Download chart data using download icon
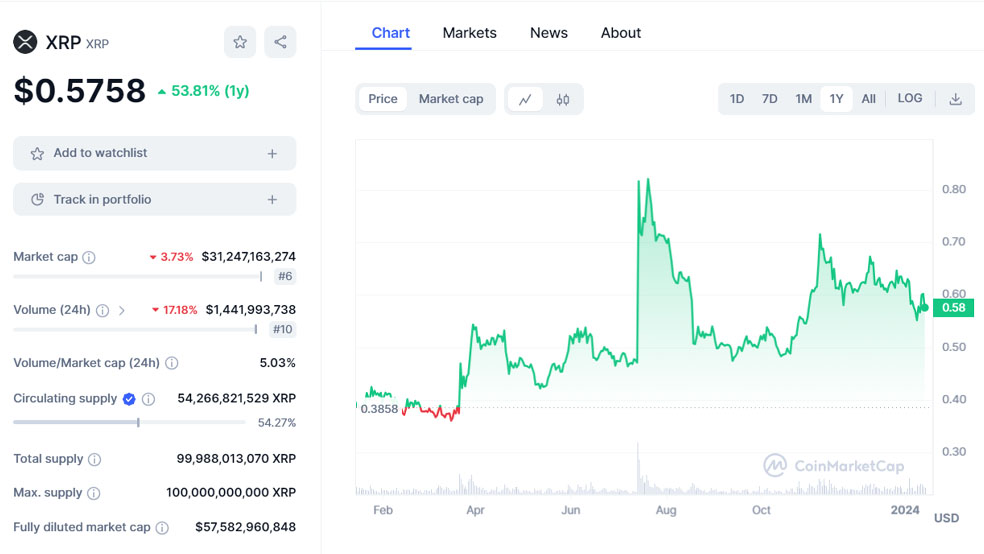984x554 pixels. point(955,99)
